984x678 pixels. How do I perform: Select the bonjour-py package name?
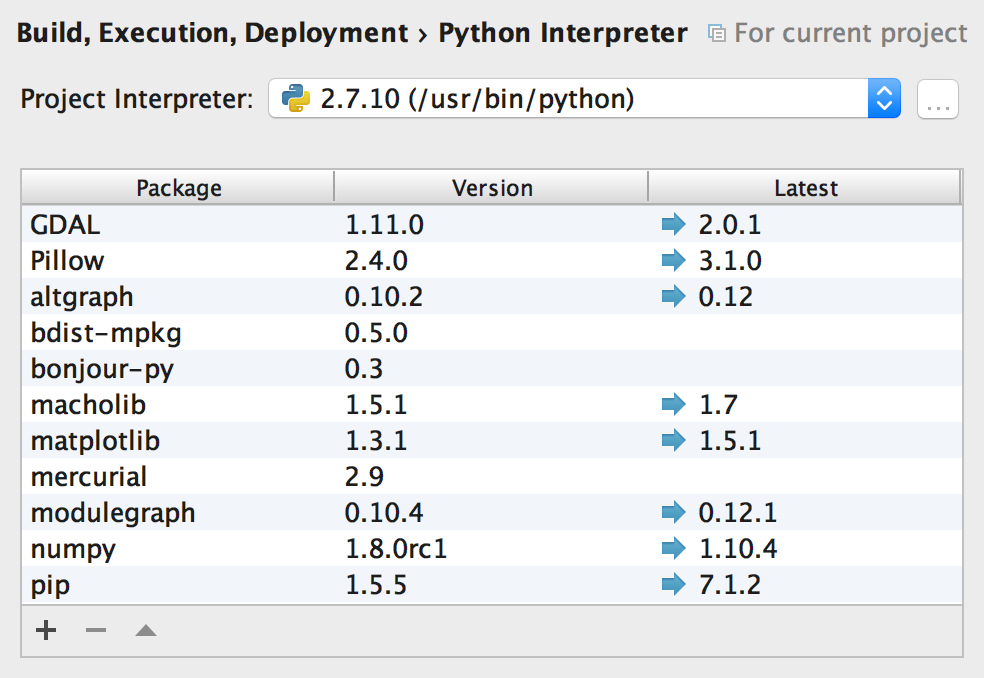[102, 369]
